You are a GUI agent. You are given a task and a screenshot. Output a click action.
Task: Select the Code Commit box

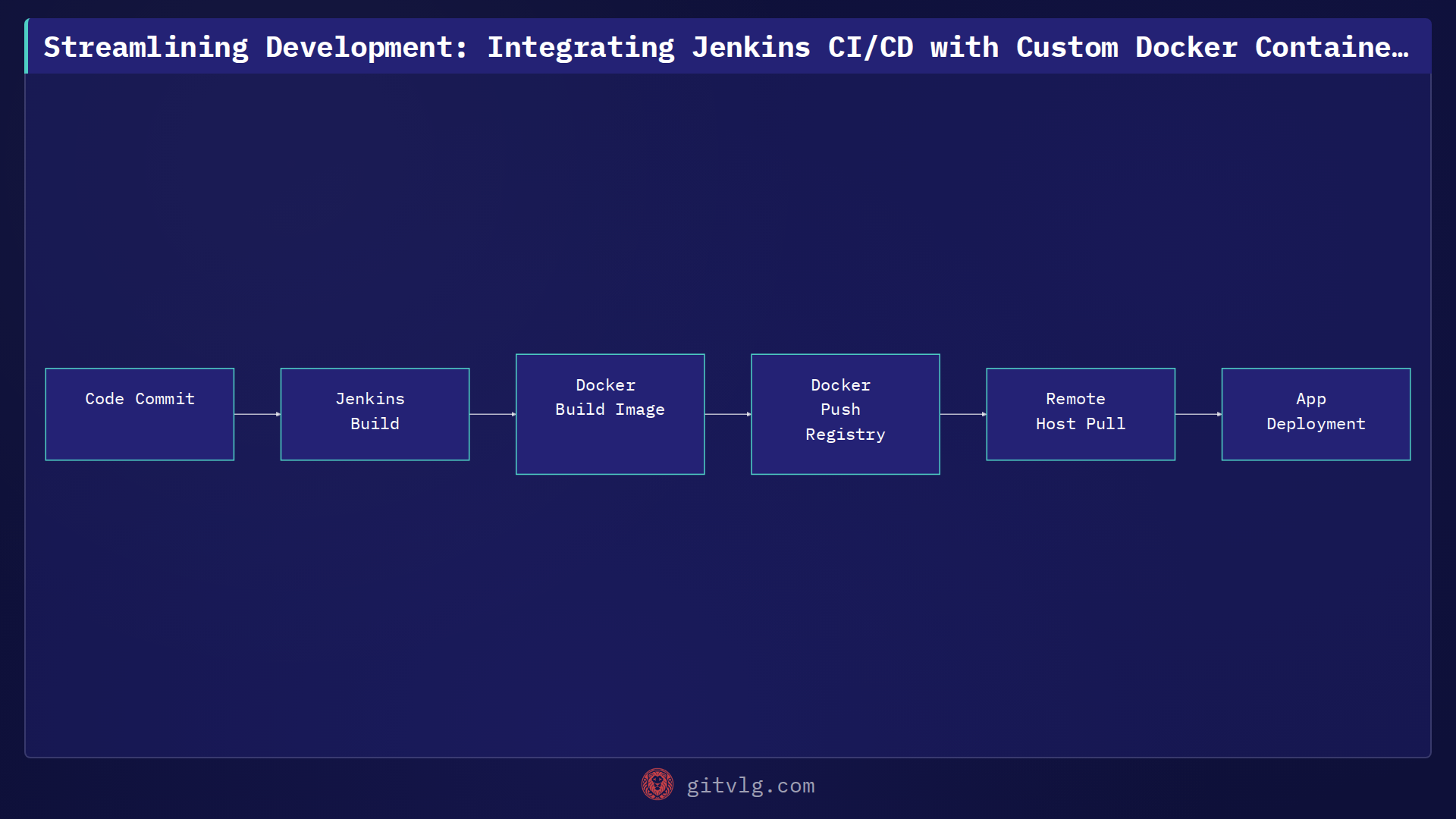coord(140,414)
